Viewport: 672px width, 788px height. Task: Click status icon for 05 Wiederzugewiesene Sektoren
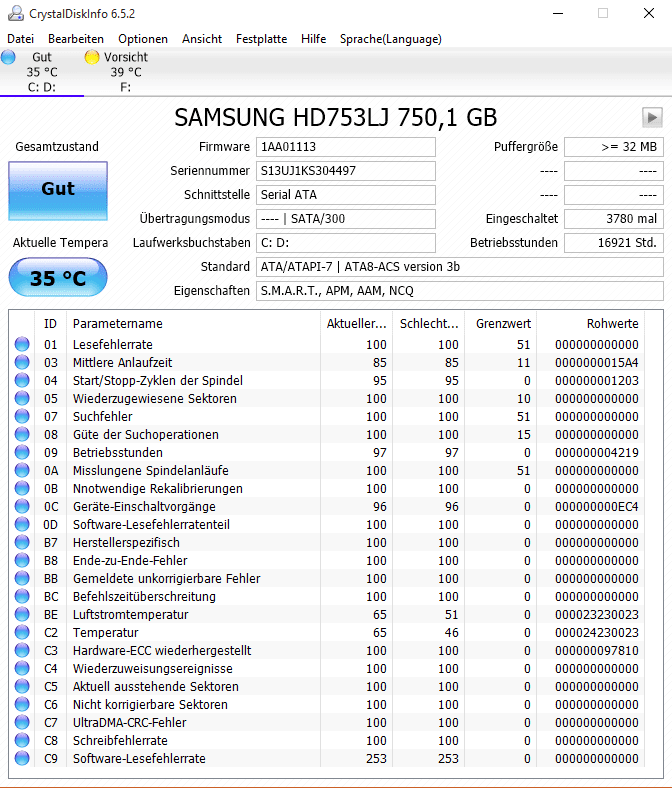tap(22, 399)
